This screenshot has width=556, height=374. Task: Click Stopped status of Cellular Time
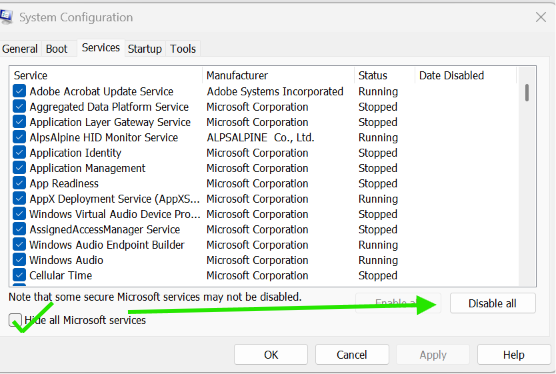tap(378, 275)
